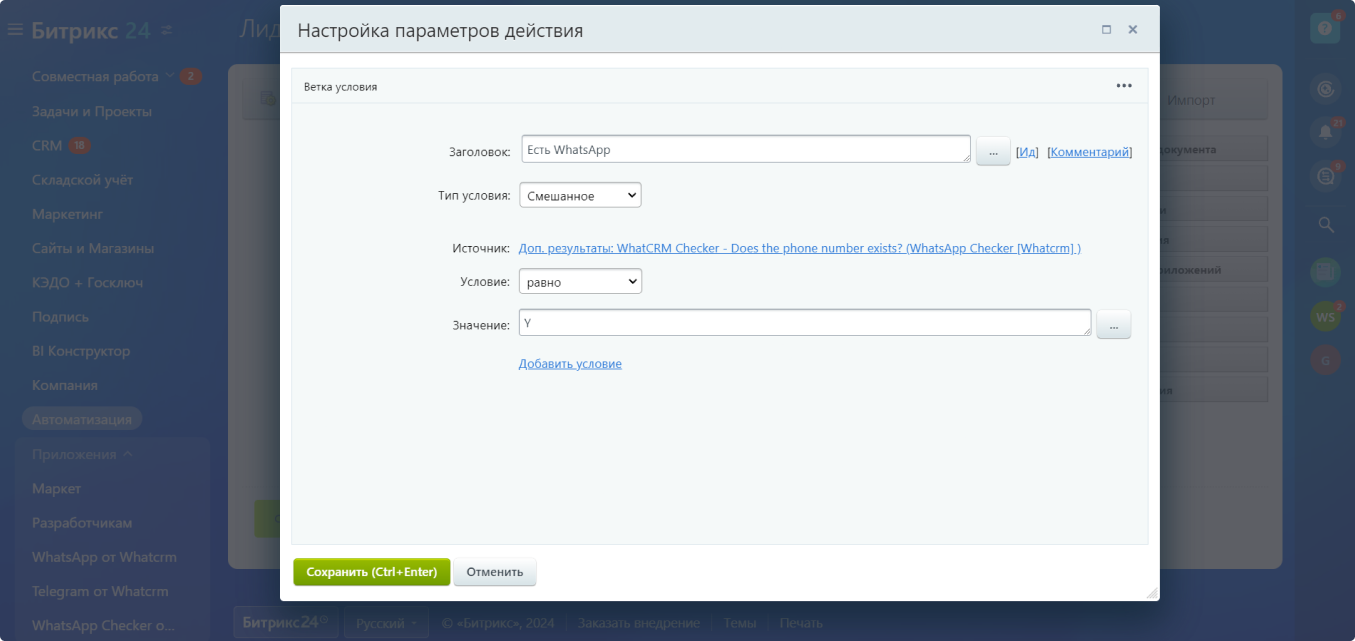Open the notifications bell icon

[1325, 132]
